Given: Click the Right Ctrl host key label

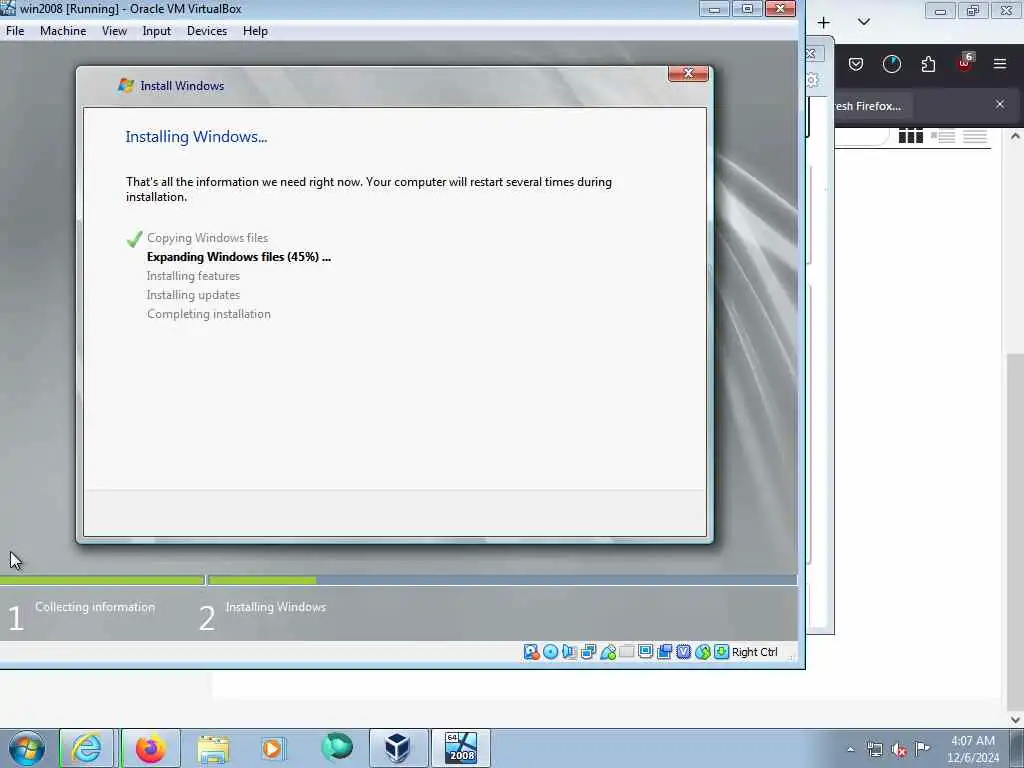Looking at the screenshot, I should click(x=754, y=652).
